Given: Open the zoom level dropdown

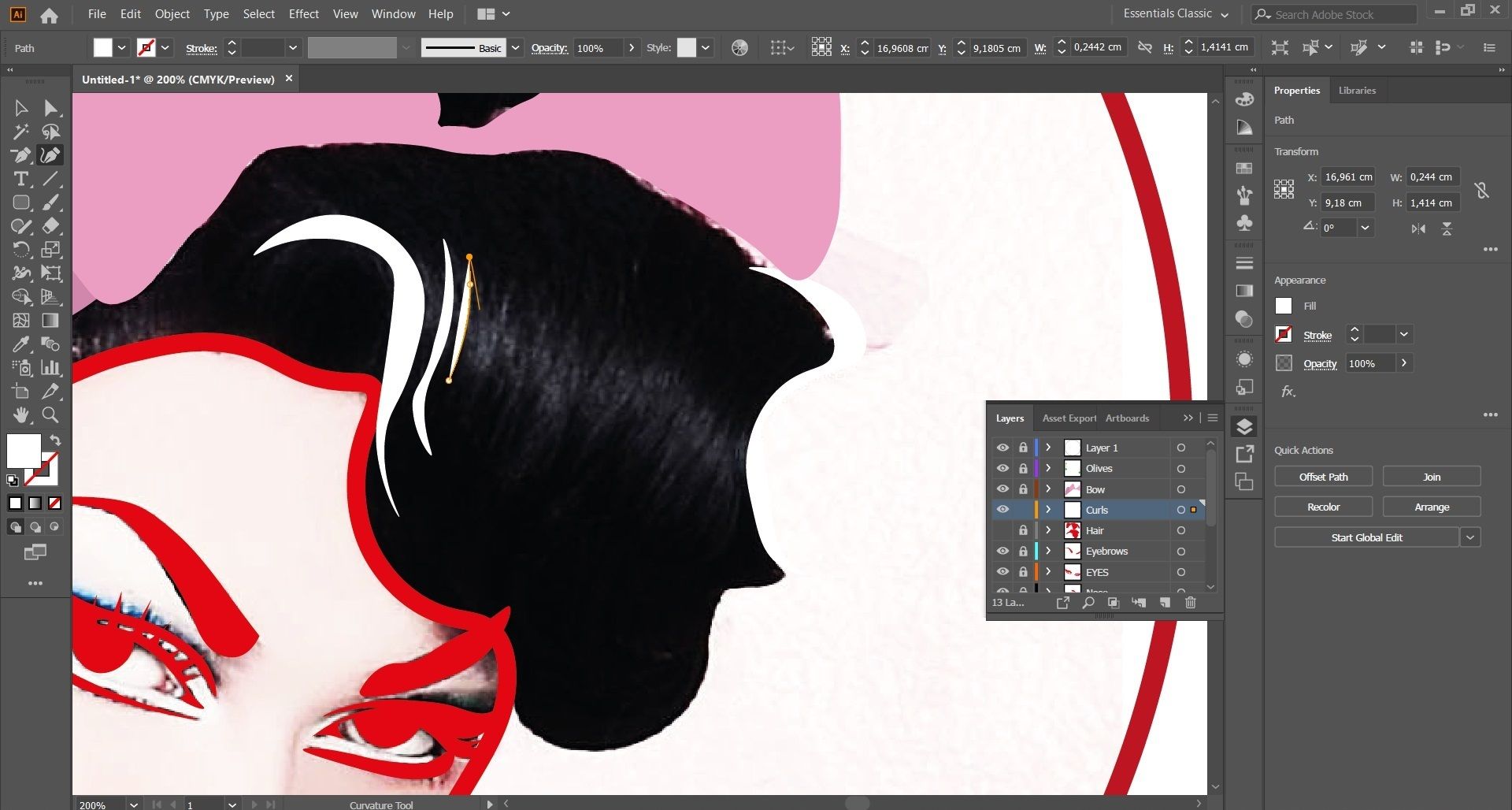Looking at the screenshot, I should (134, 804).
